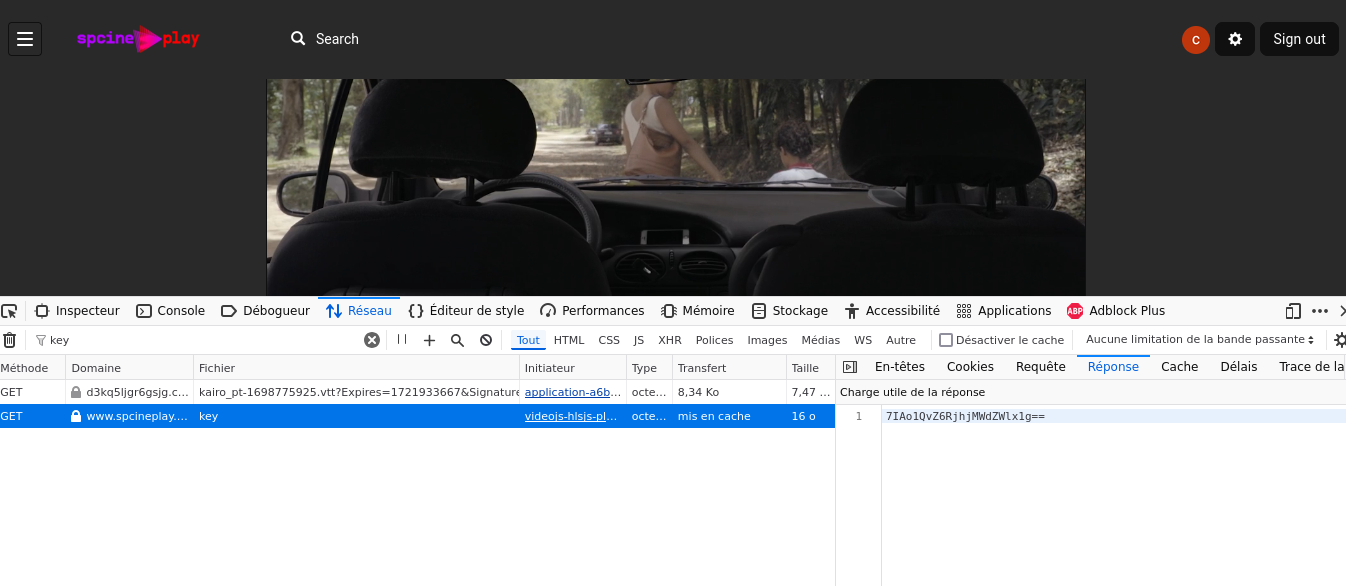Clear the network log with trash icon
The image size is (1346, 586).
[x=9, y=340]
